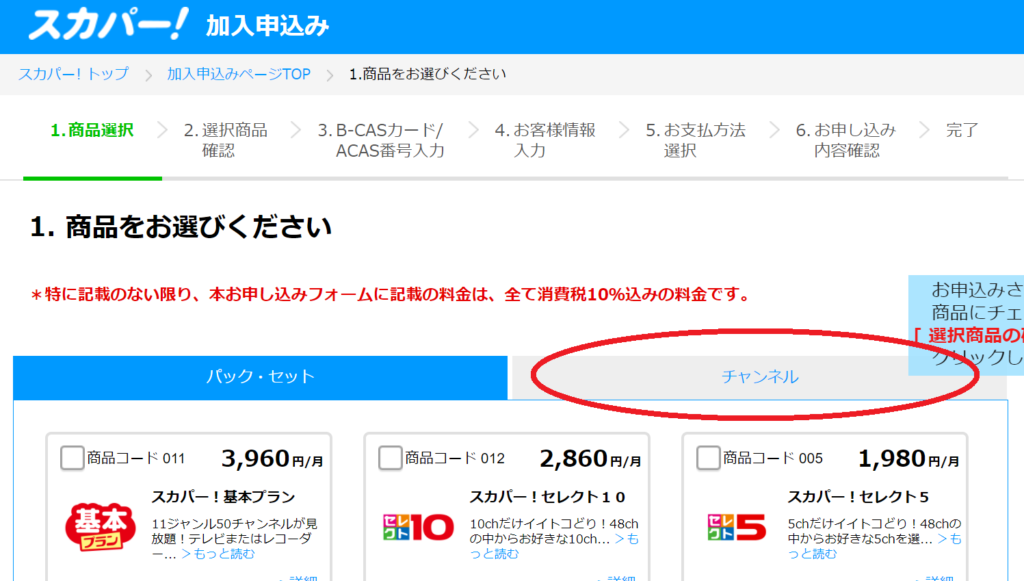
Task: Click the 3,960円/月 price
Action: 272,459
